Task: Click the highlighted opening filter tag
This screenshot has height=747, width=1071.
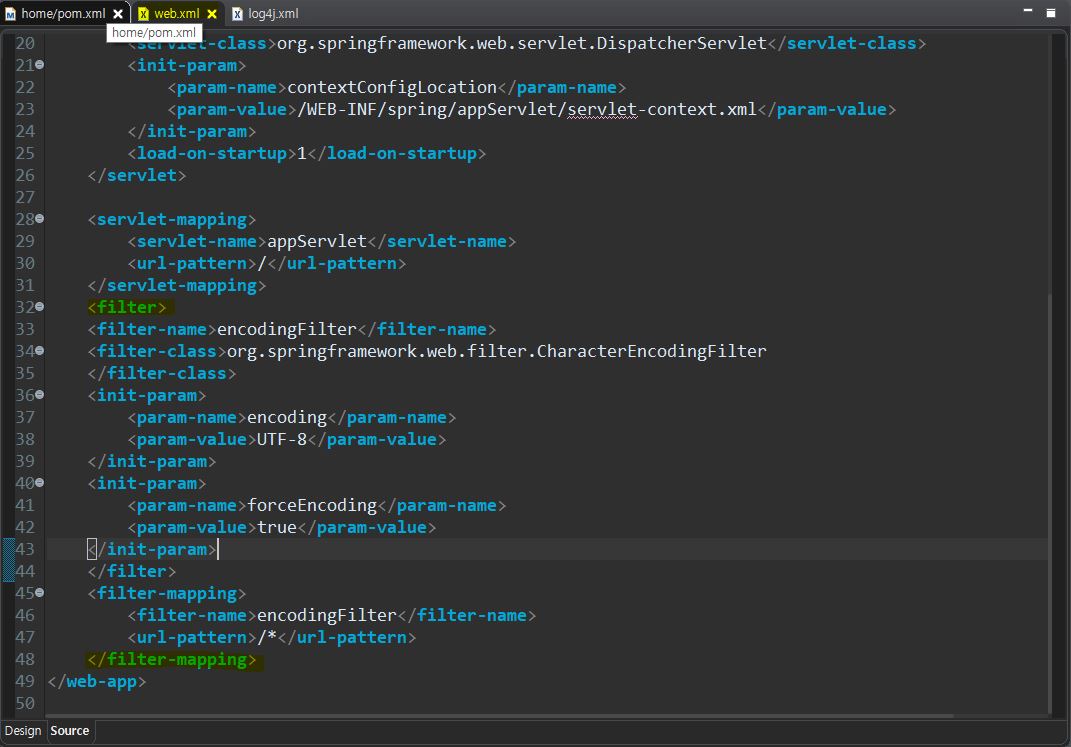Action: coord(127,307)
